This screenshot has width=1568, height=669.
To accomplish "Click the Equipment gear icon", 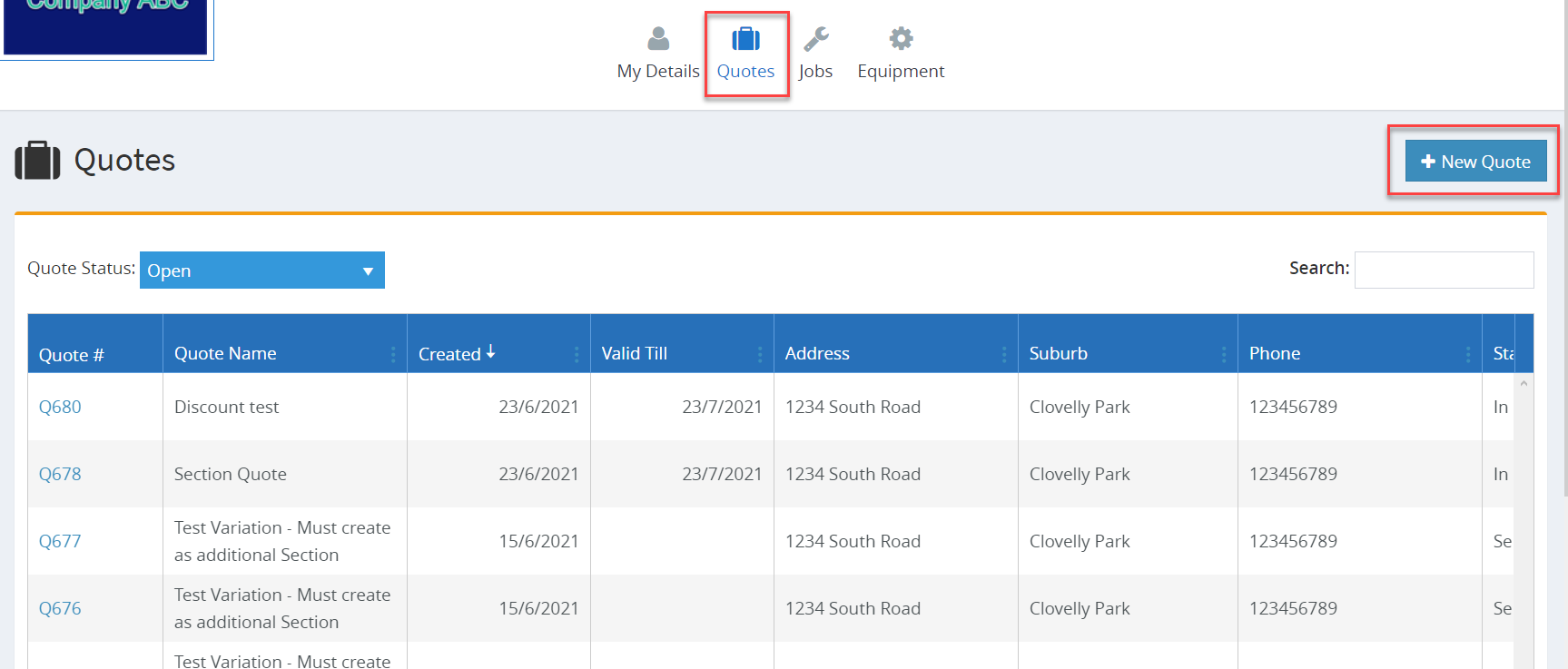I will pyautogui.click(x=901, y=38).
